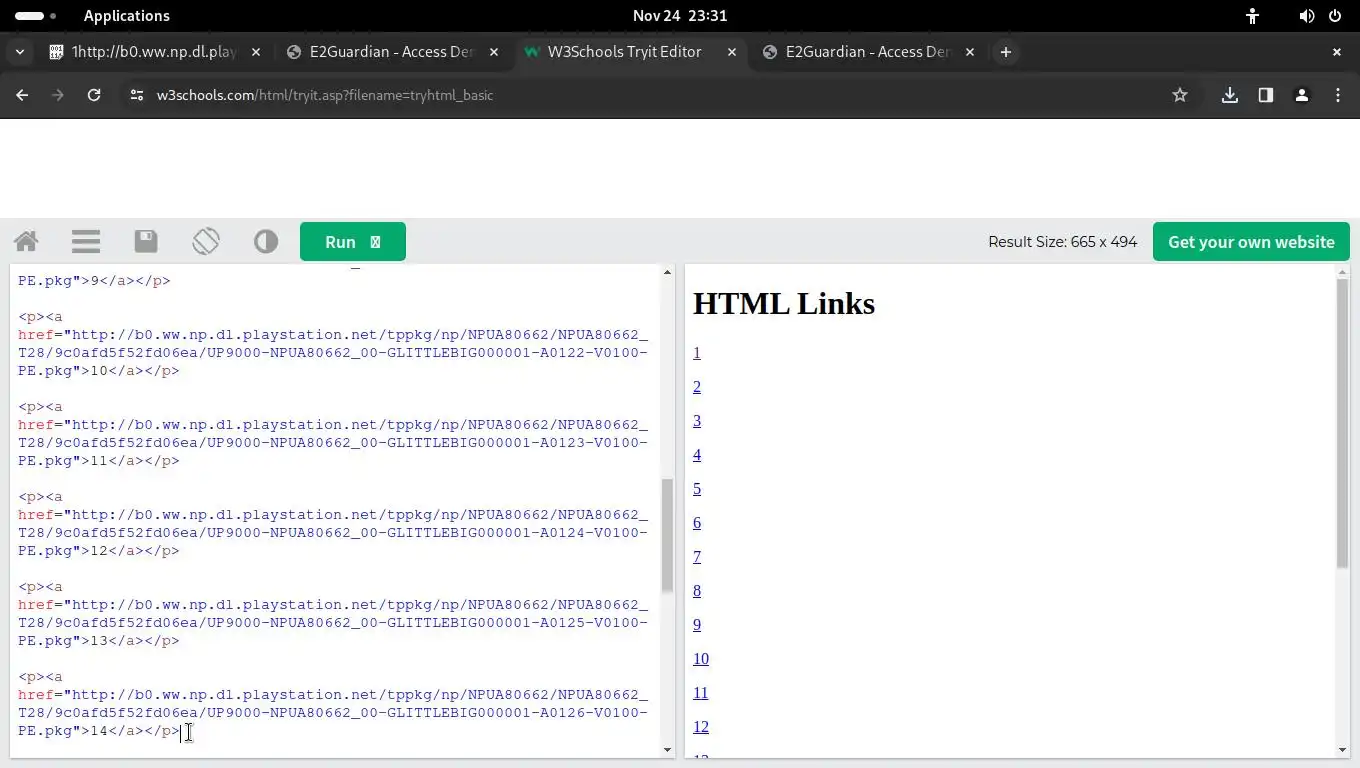
Task: Open link 2 in the result
Action: tap(697, 387)
